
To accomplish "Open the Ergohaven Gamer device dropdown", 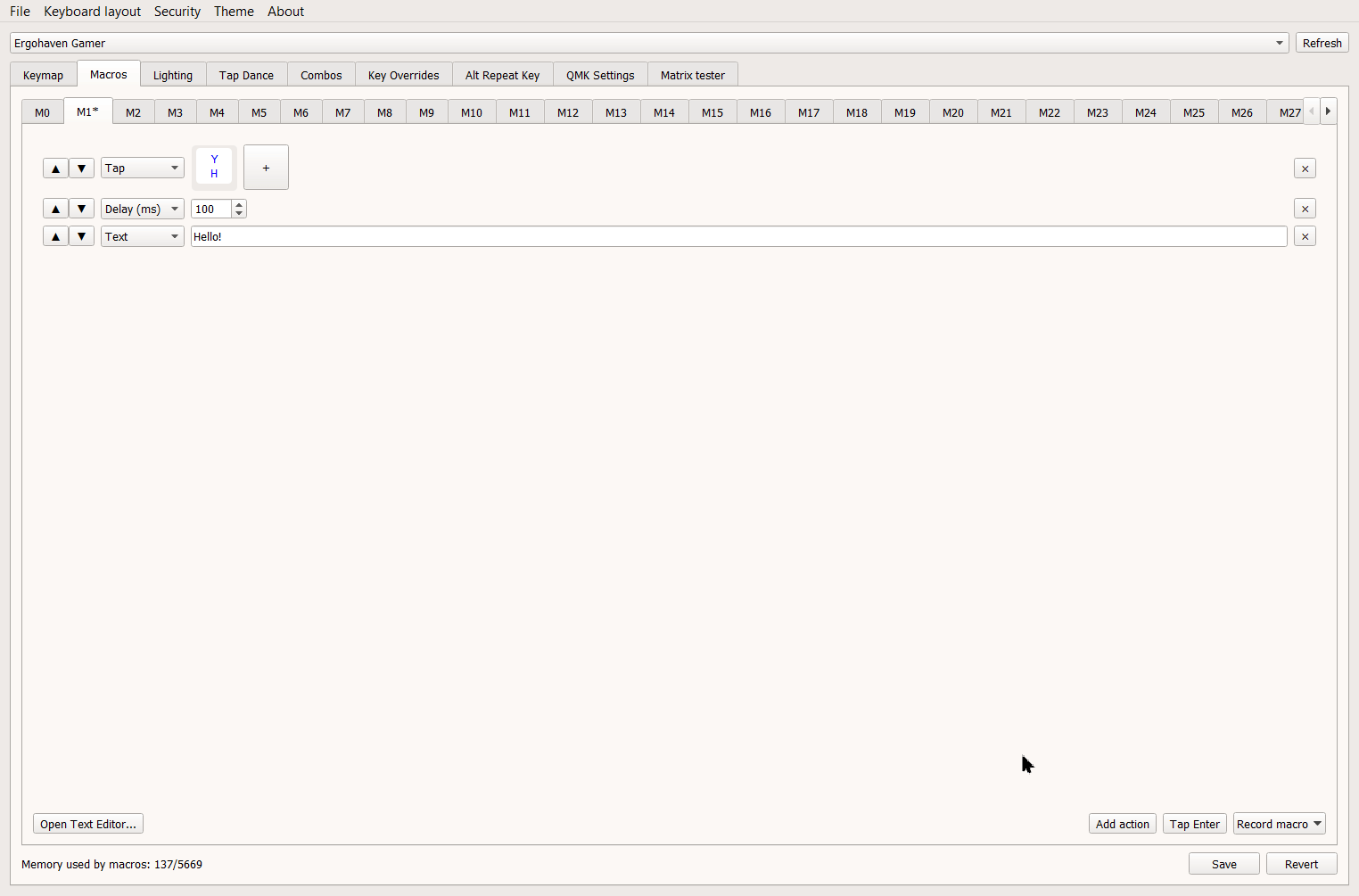I will (648, 43).
